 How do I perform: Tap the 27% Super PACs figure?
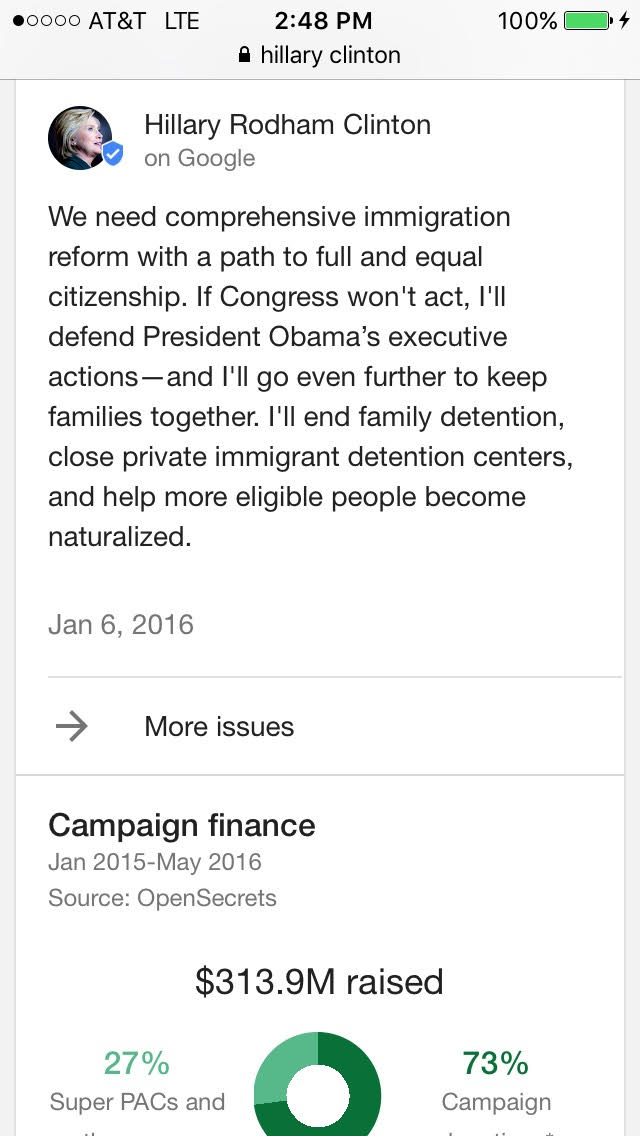[137, 1063]
